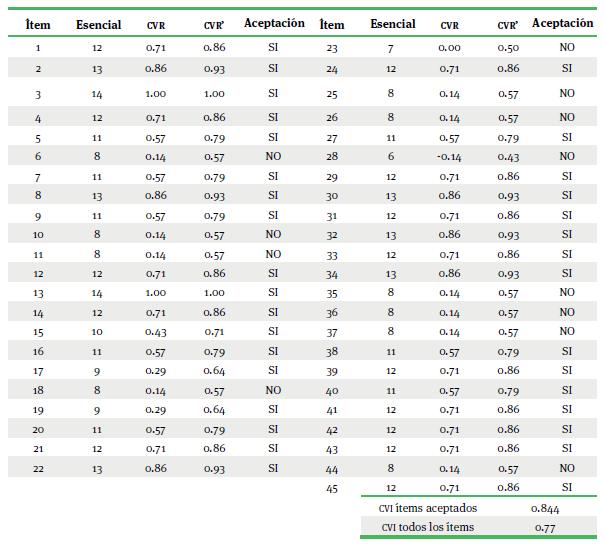Select the 0.77 CVI value

tap(545, 527)
